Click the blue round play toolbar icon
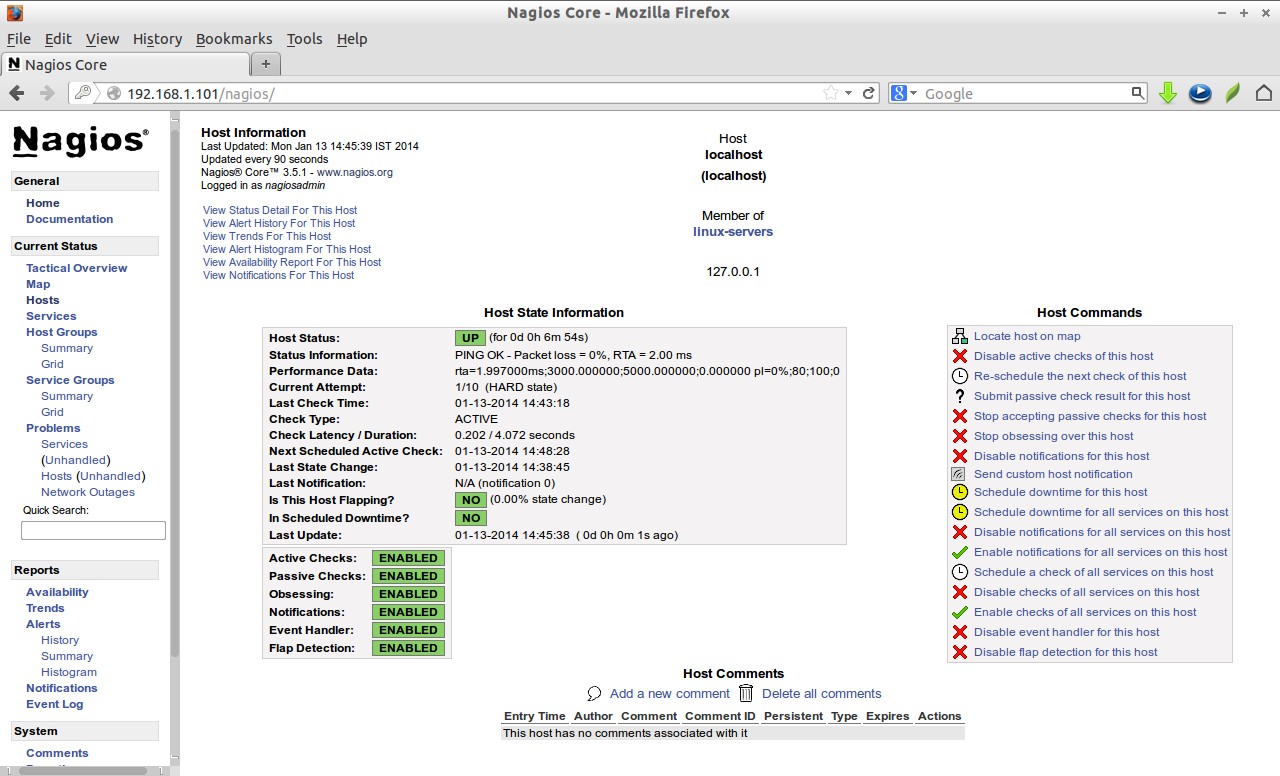The width and height of the screenshot is (1280, 776). click(1200, 93)
